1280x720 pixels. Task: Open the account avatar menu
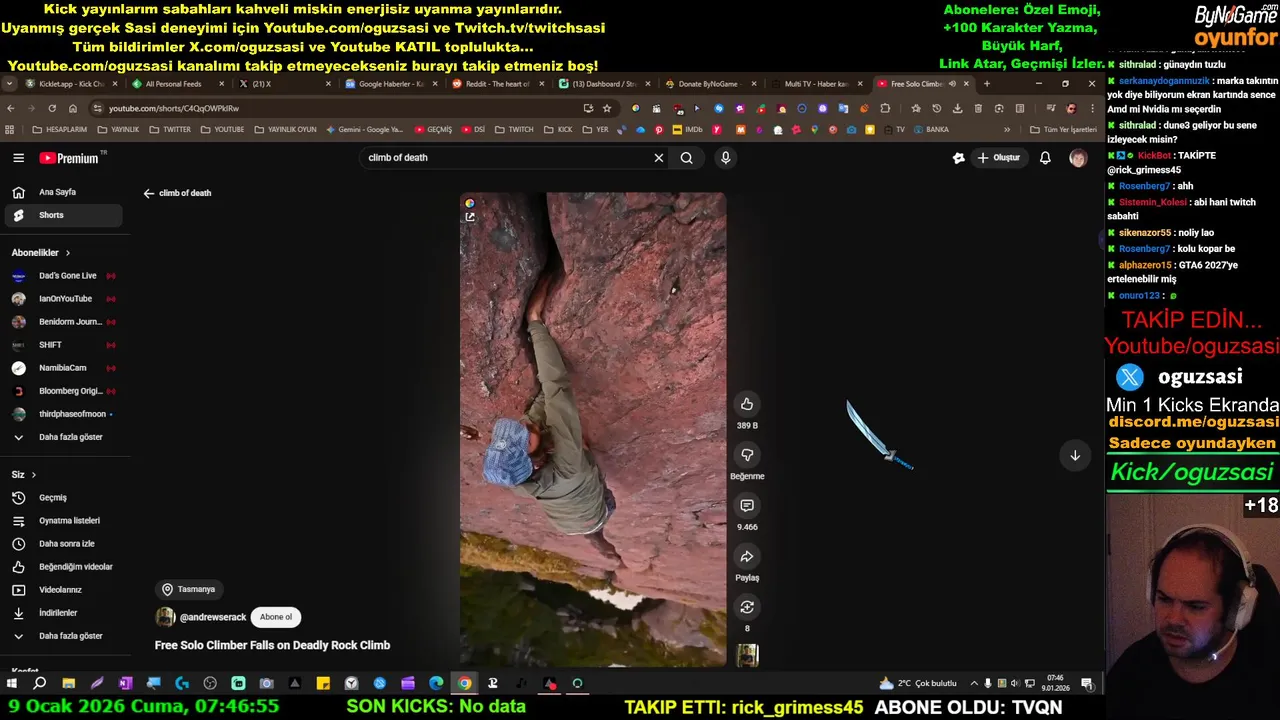pyautogui.click(x=1078, y=158)
